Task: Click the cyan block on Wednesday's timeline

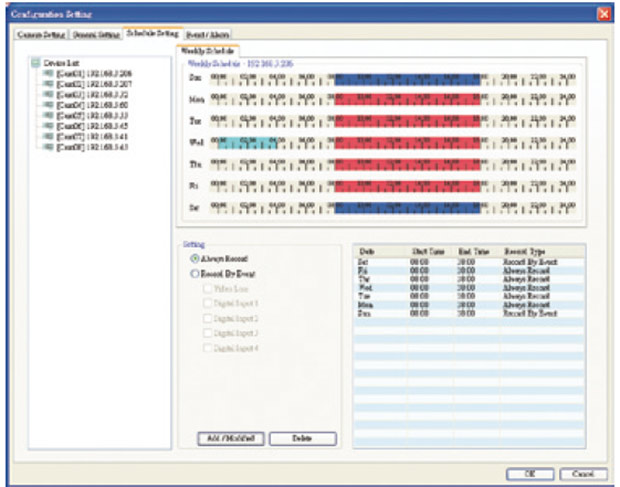Action: point(237,143)
